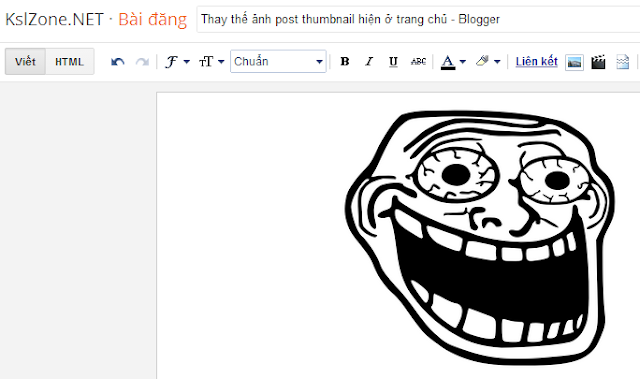
Task: Insert a jump break
Action: tap(623, 62)
